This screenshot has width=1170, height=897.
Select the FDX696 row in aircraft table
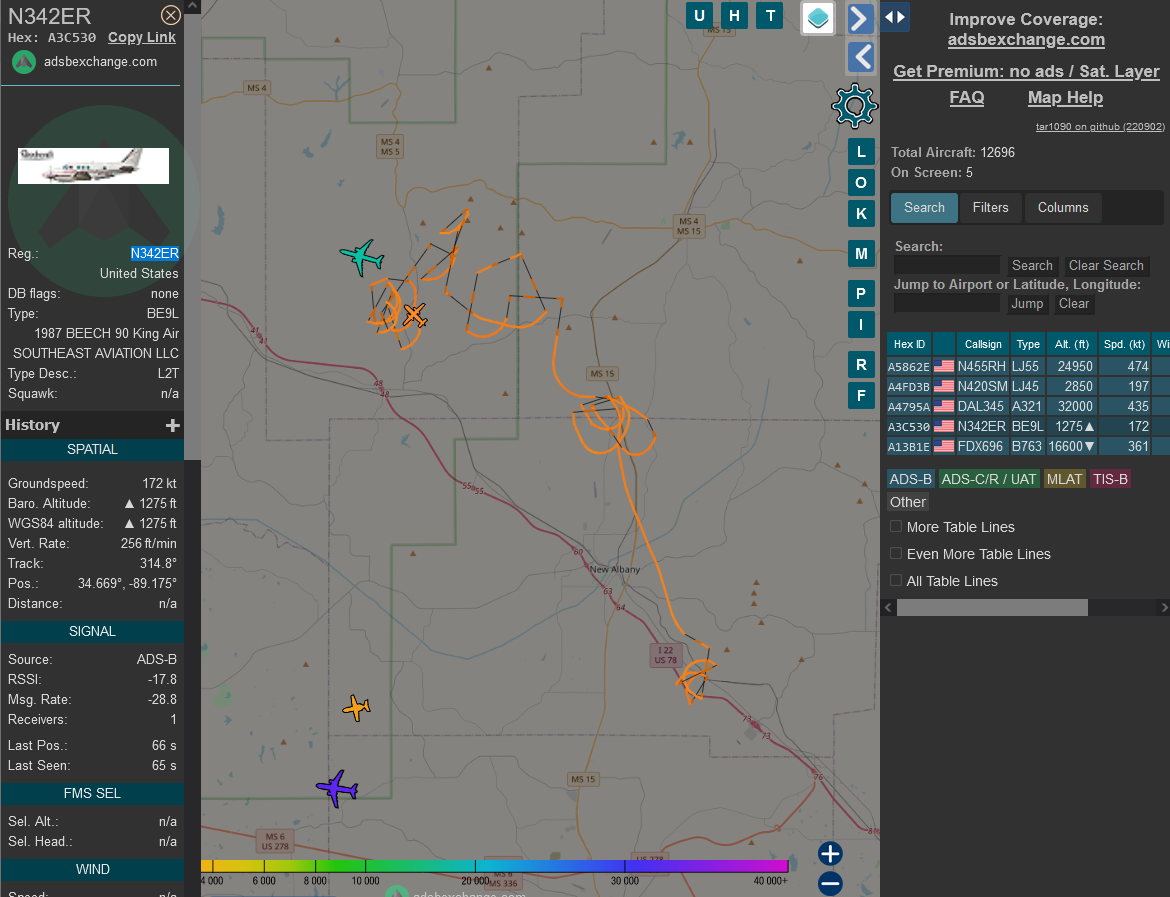(1028, 446)
